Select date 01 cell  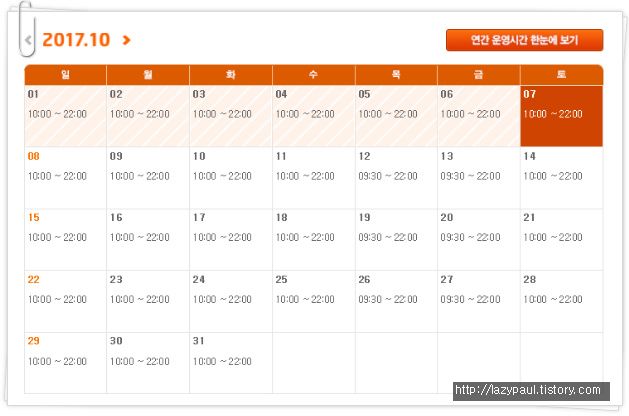65,116
